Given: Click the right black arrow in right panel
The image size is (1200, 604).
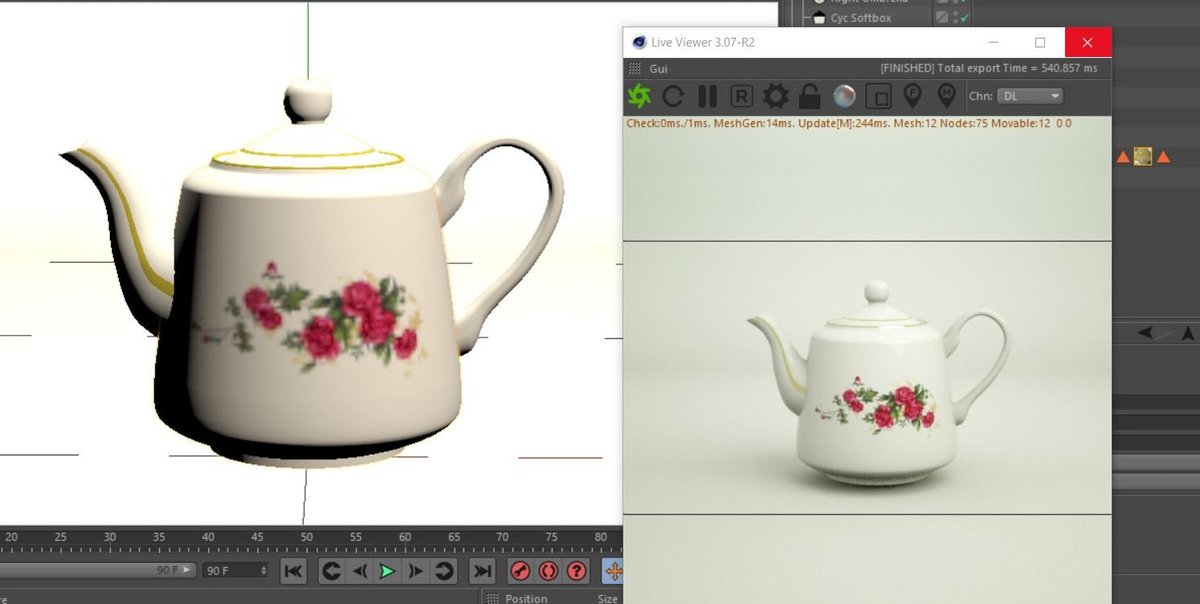Looking at the screenshot, I should 1187,332.
